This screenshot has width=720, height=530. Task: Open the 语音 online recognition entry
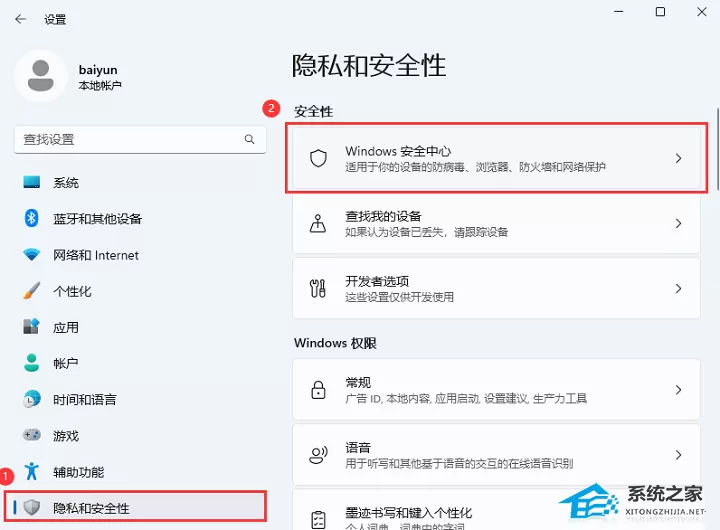(x=496, y=455)
